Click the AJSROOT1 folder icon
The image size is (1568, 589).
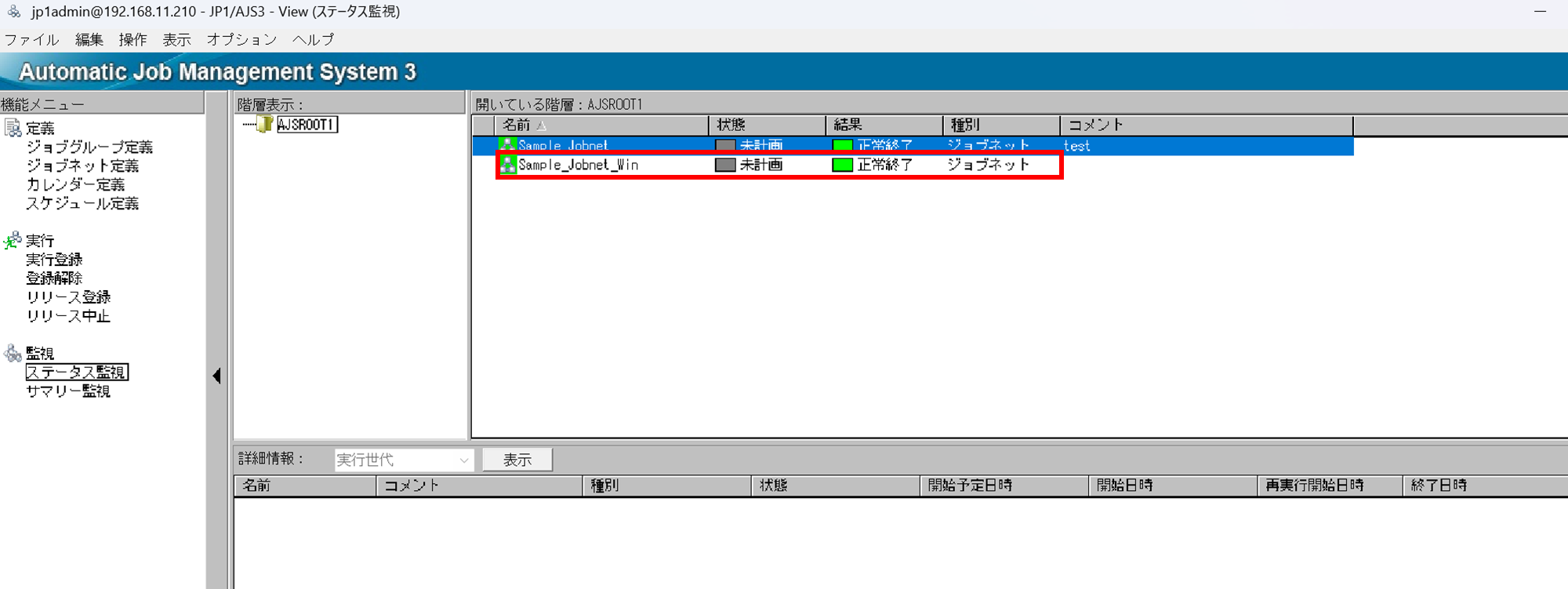pos(265,125)
